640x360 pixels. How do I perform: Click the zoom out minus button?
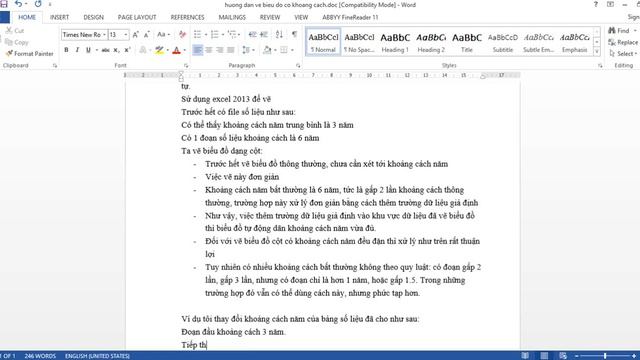pos(577,356)
